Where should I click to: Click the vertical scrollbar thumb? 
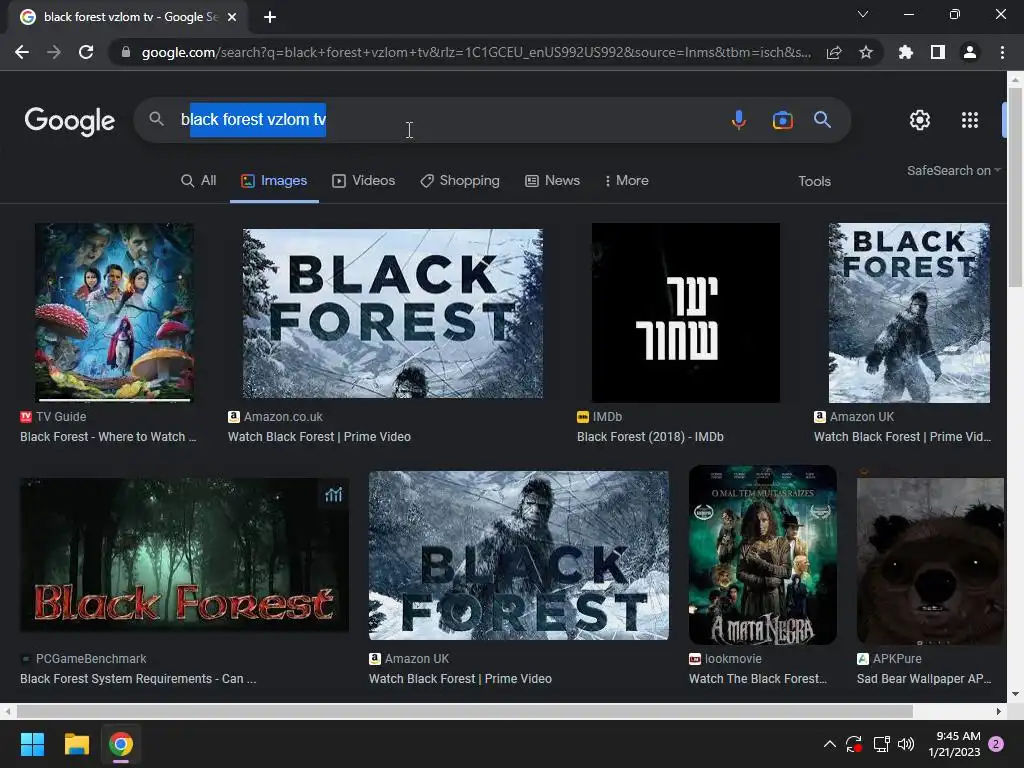tap(1015, 186)
